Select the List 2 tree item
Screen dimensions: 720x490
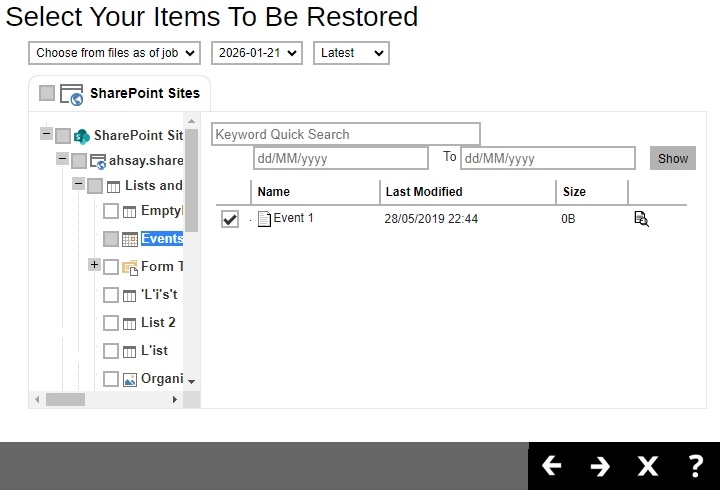[x=158, y=323]
